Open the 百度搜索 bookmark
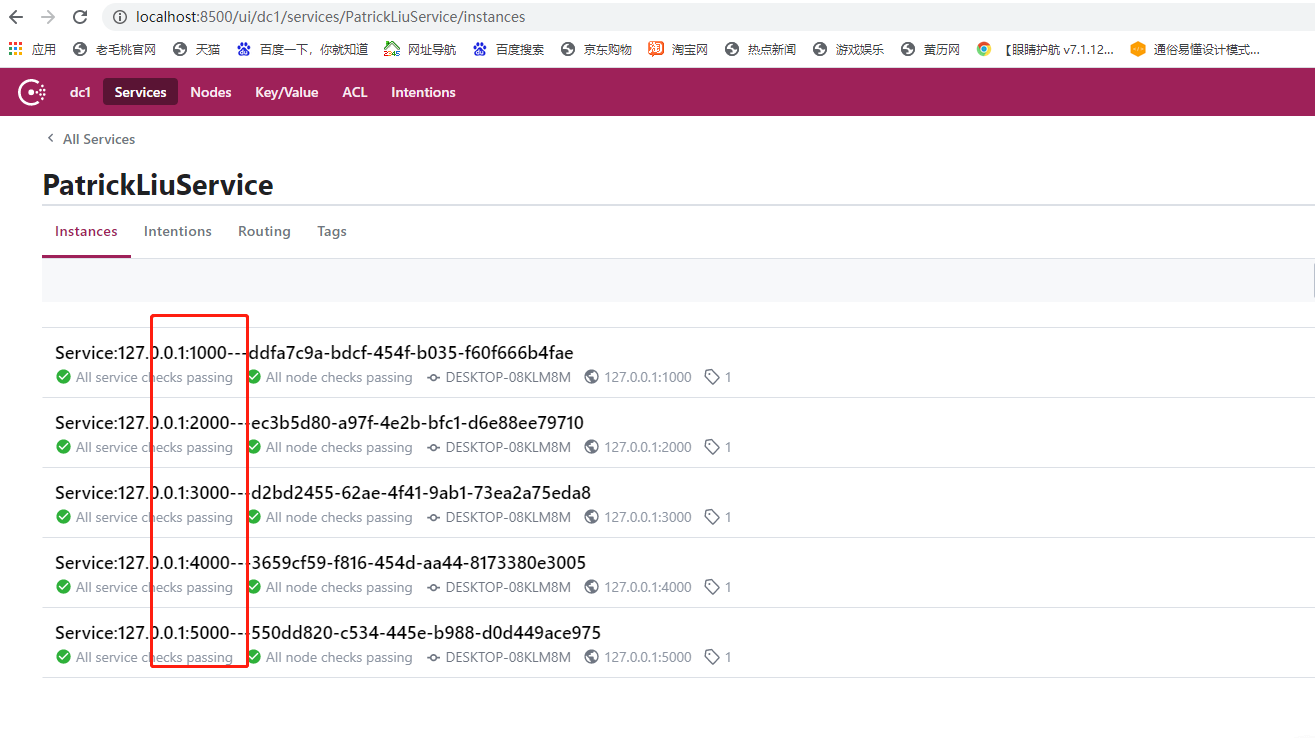 508,49
